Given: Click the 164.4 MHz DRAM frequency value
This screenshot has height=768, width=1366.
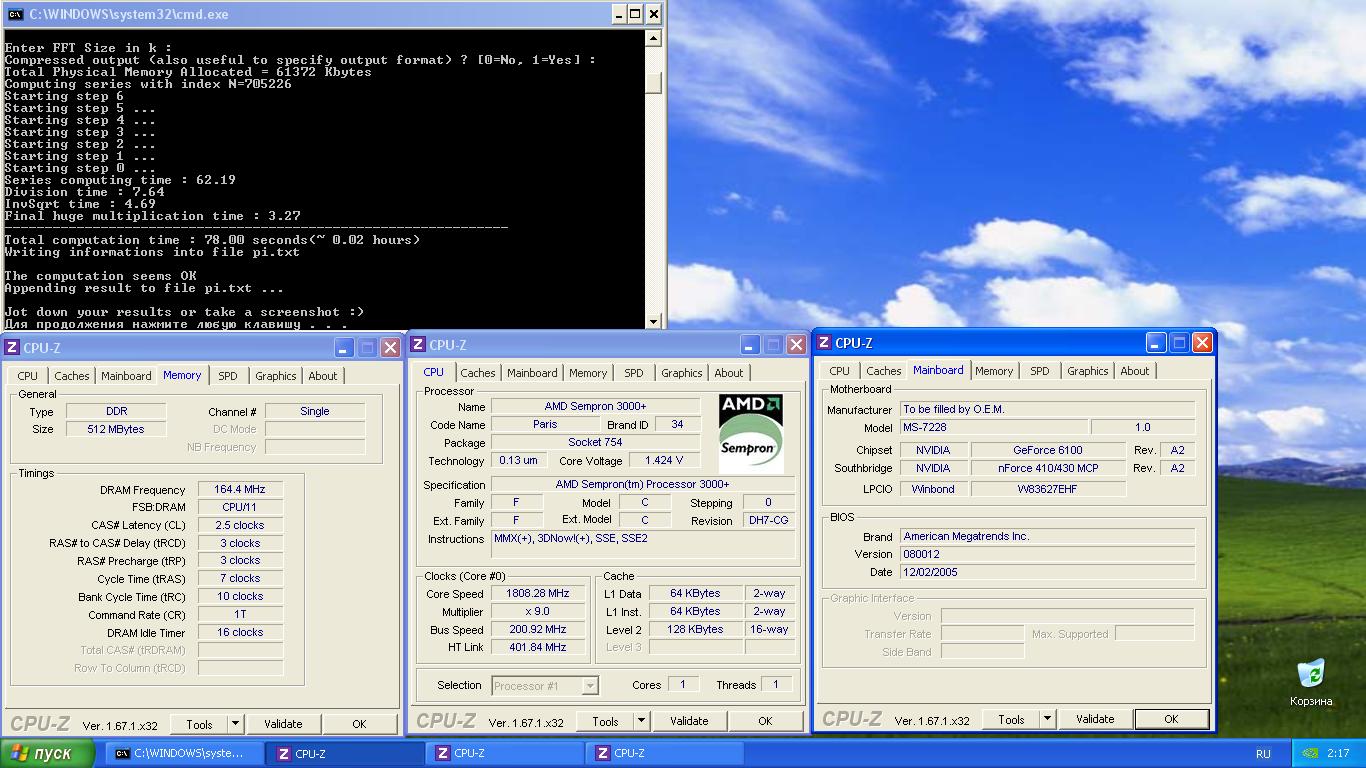Looking at the screenshot, I should coord(240,490).
